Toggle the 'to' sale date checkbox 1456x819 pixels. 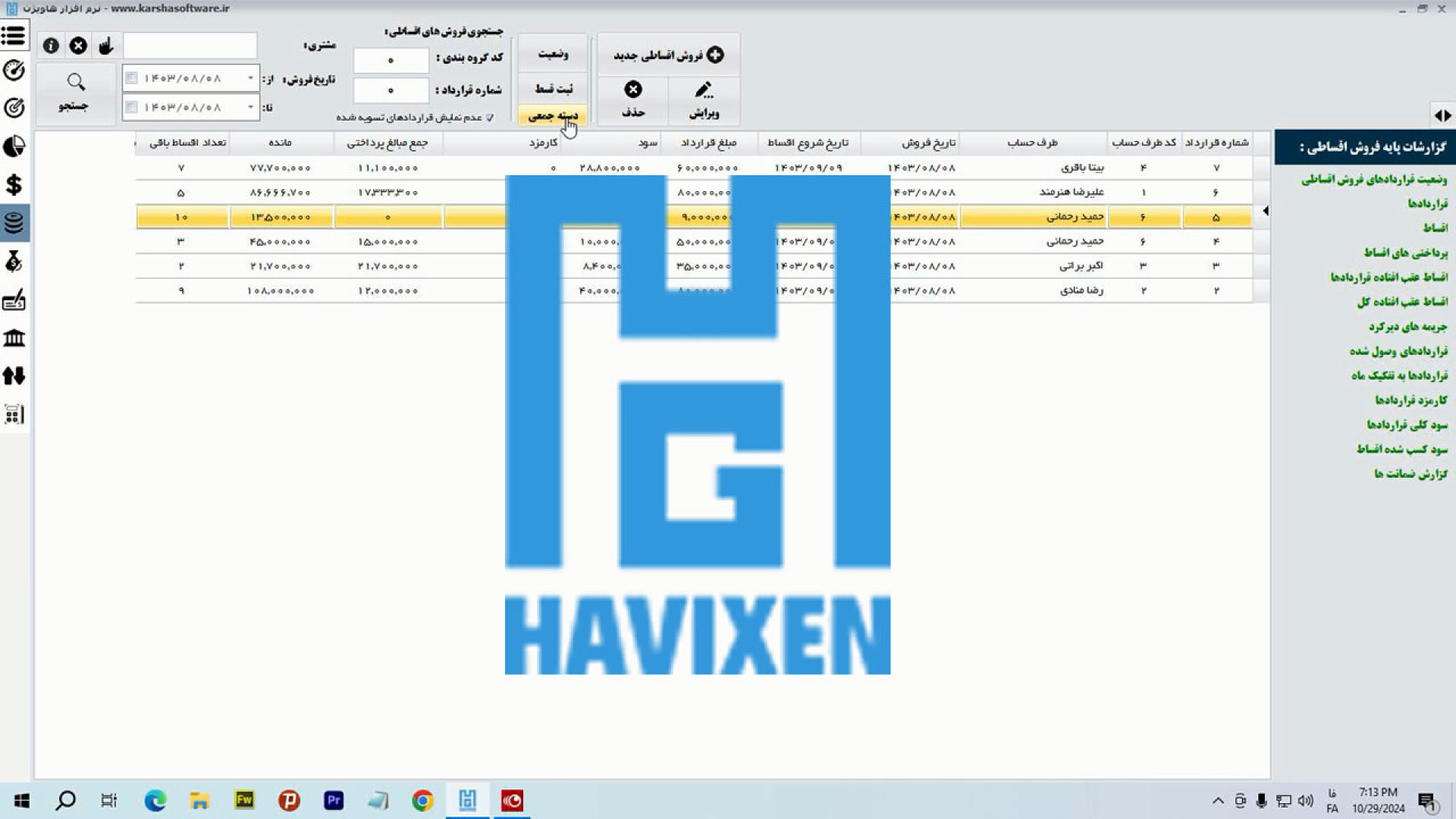click(131, 107)
